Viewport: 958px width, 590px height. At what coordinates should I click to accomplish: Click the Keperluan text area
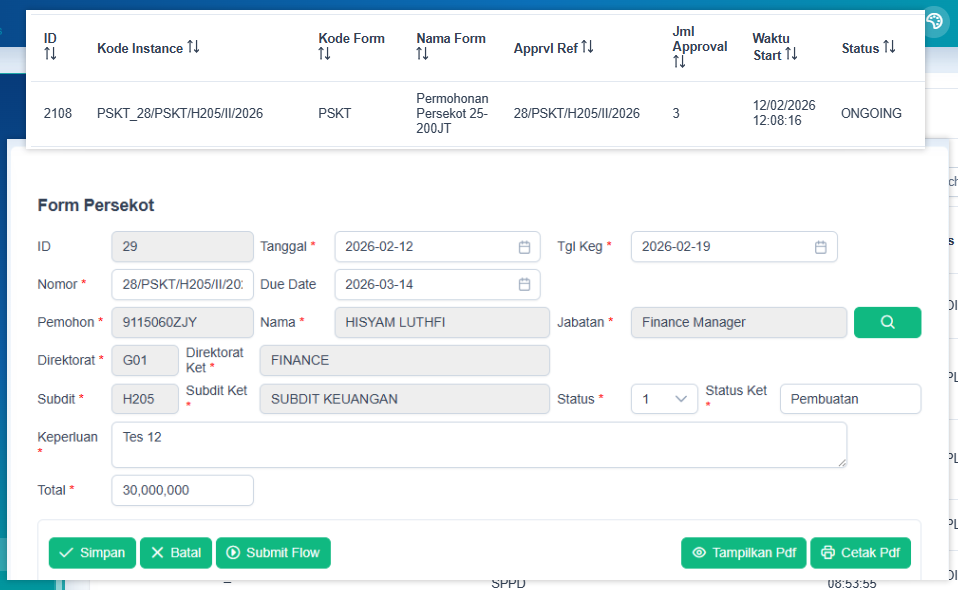pos(478,445)
